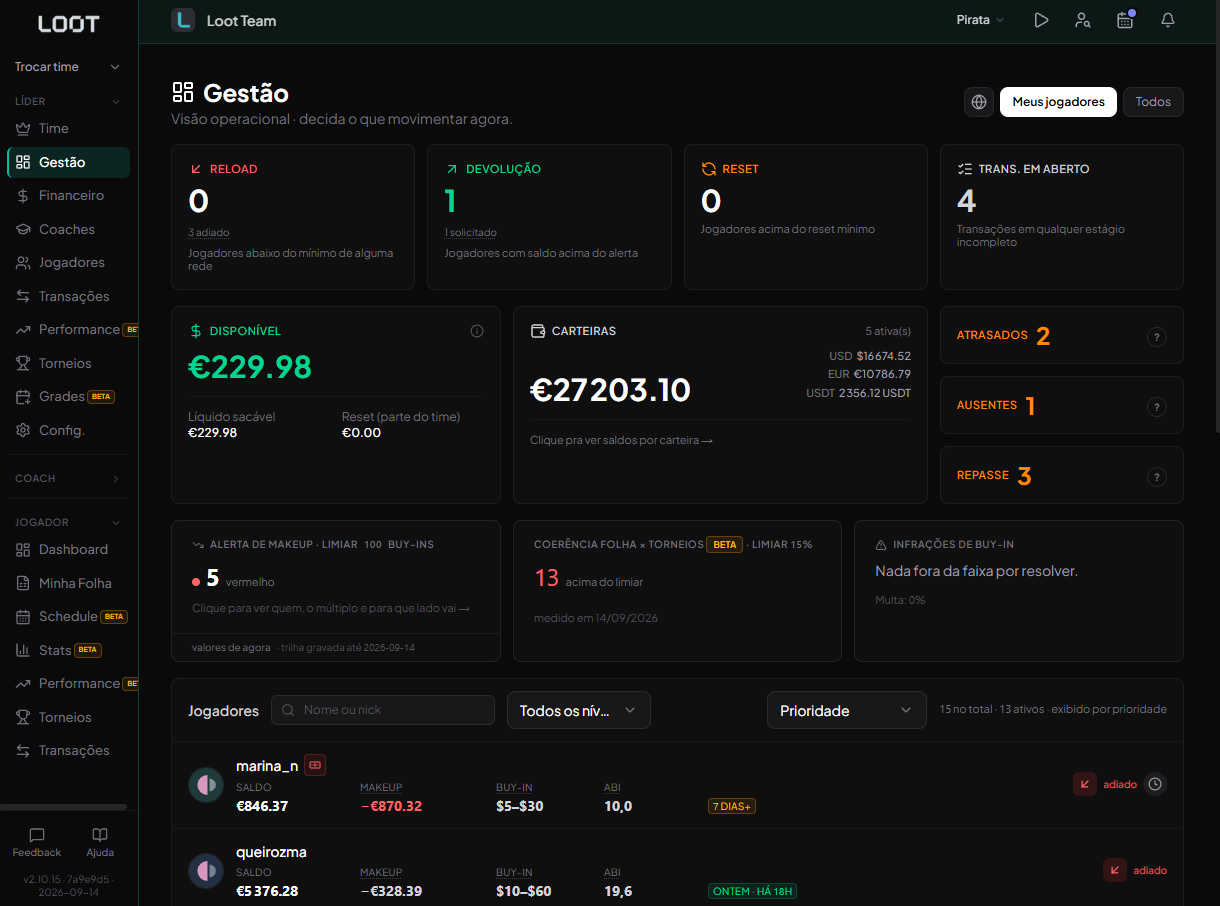Open Transações under Jogador section

pos(68,750)
